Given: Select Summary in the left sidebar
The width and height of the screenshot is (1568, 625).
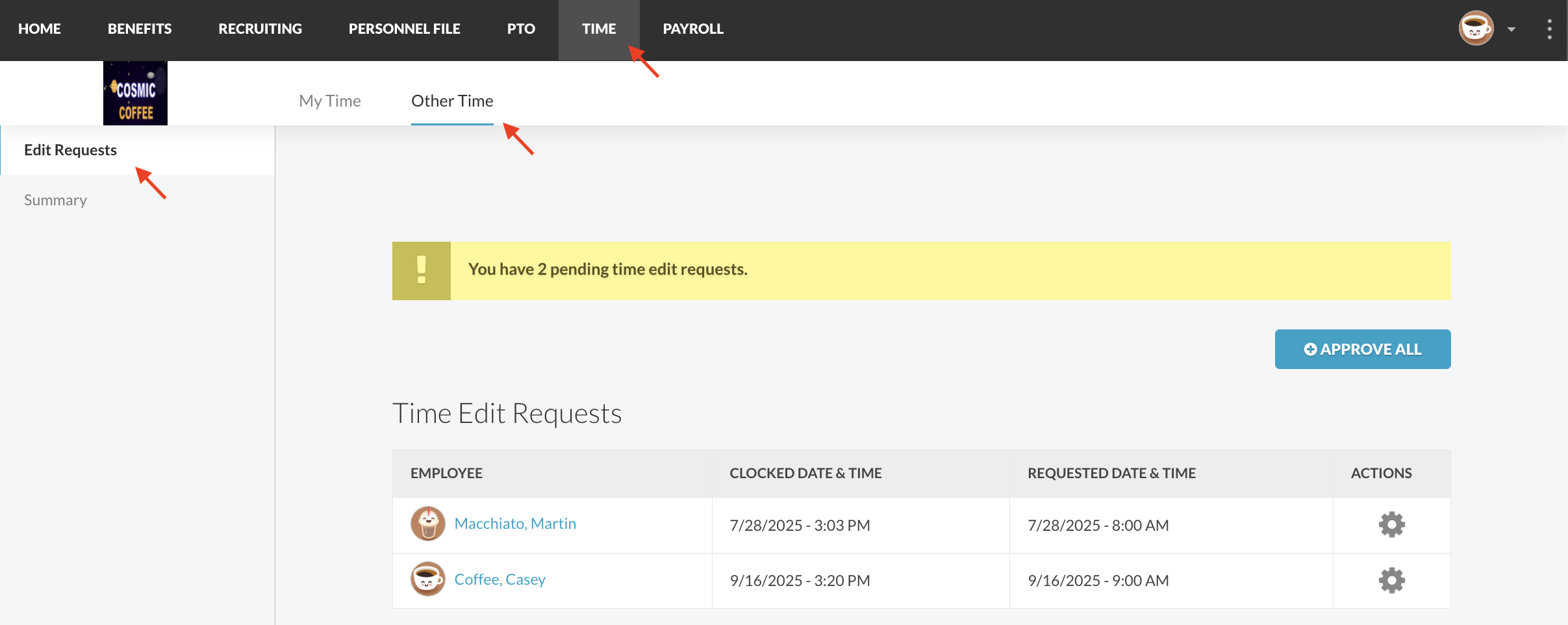Looking at the screenshot, I should point(55,200).
